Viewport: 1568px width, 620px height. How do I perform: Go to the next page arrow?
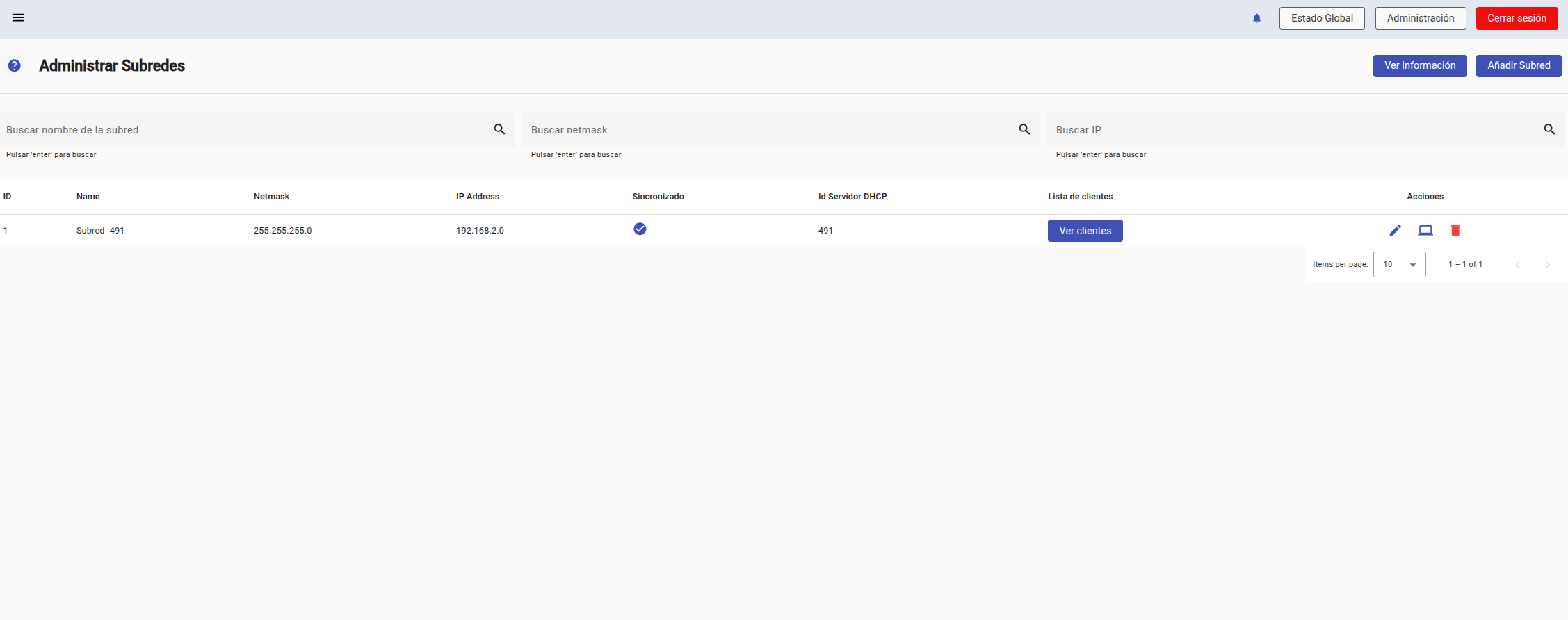(x=1547, y=265)
